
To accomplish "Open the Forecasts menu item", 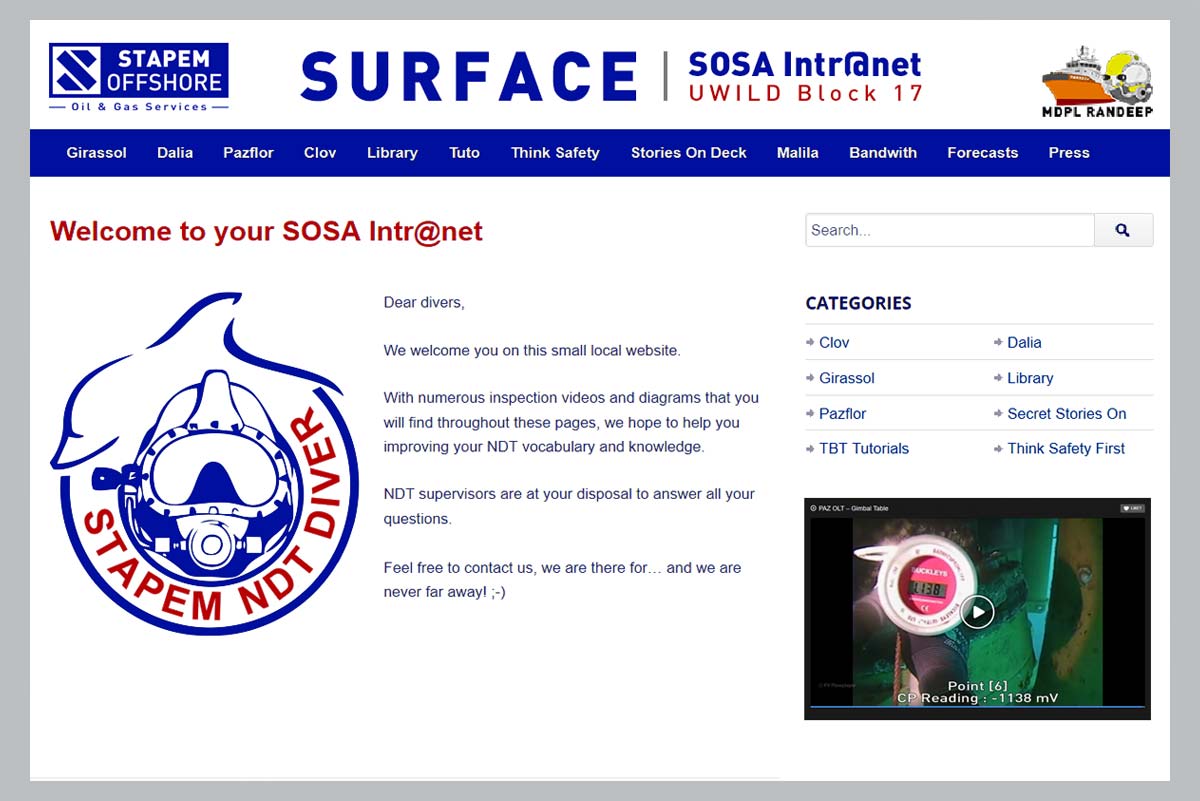I will coord(983,153).
